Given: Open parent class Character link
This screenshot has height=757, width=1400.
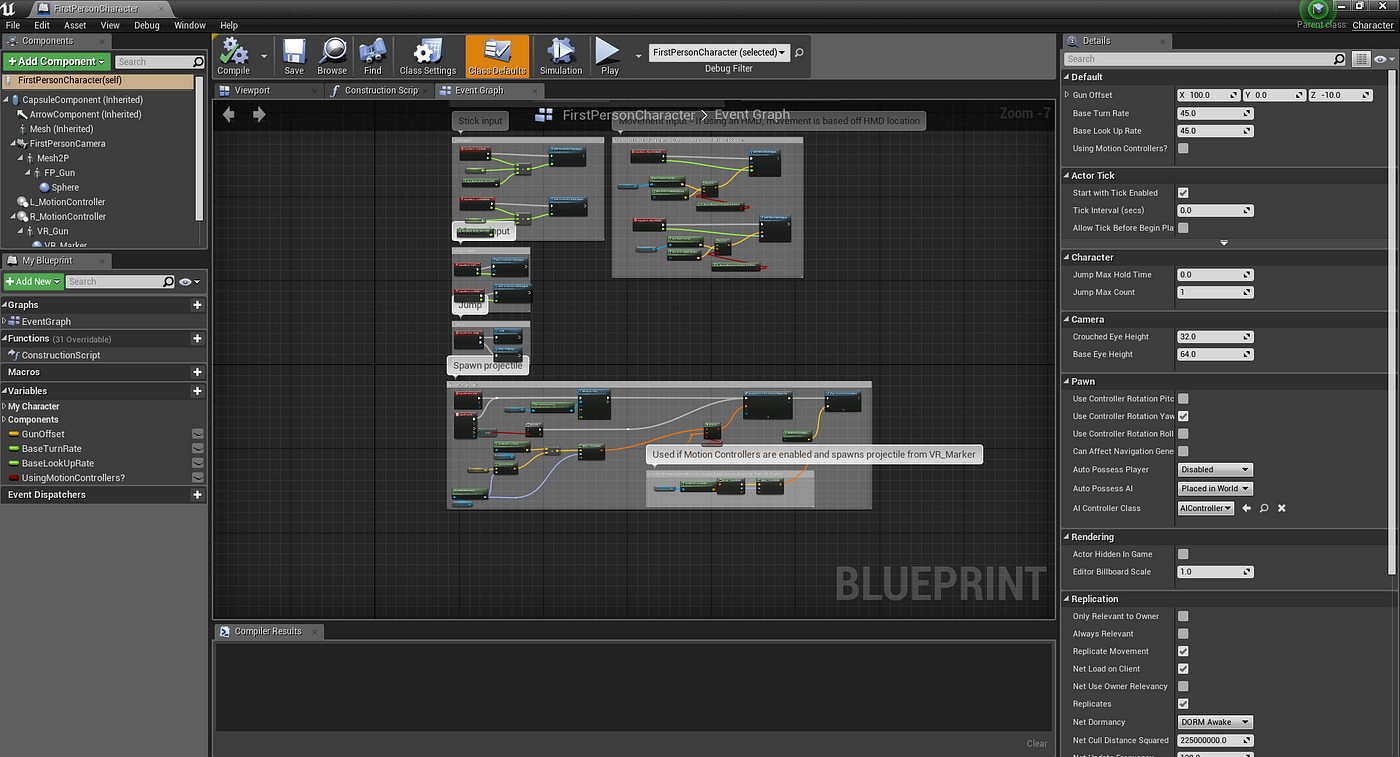Looking at the screenshot, I should tap(1373, 25).
